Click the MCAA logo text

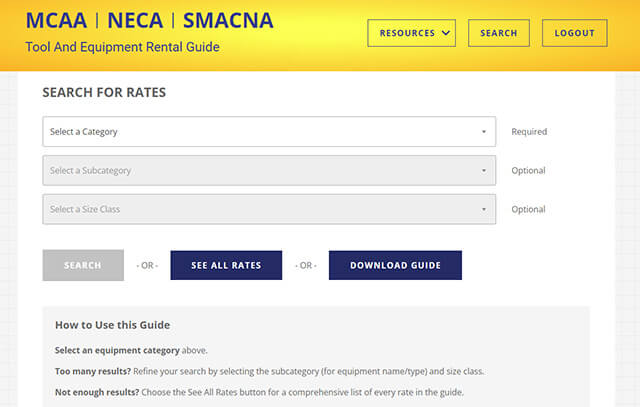tap(56, 21)
